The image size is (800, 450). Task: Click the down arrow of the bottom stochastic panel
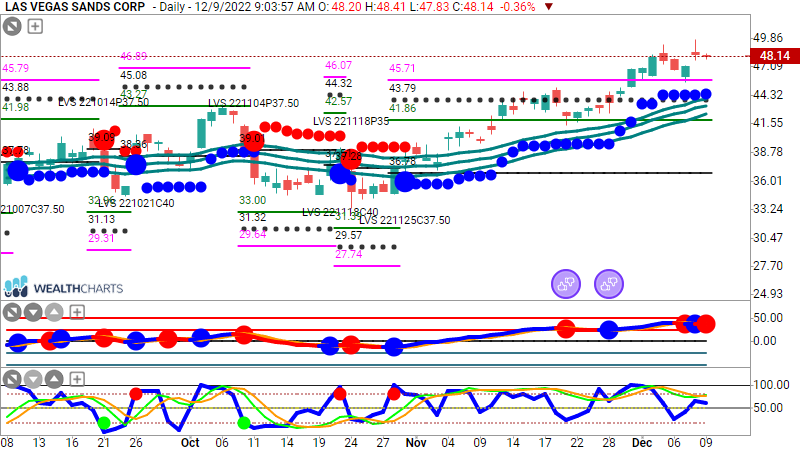[x=33, y=379]
